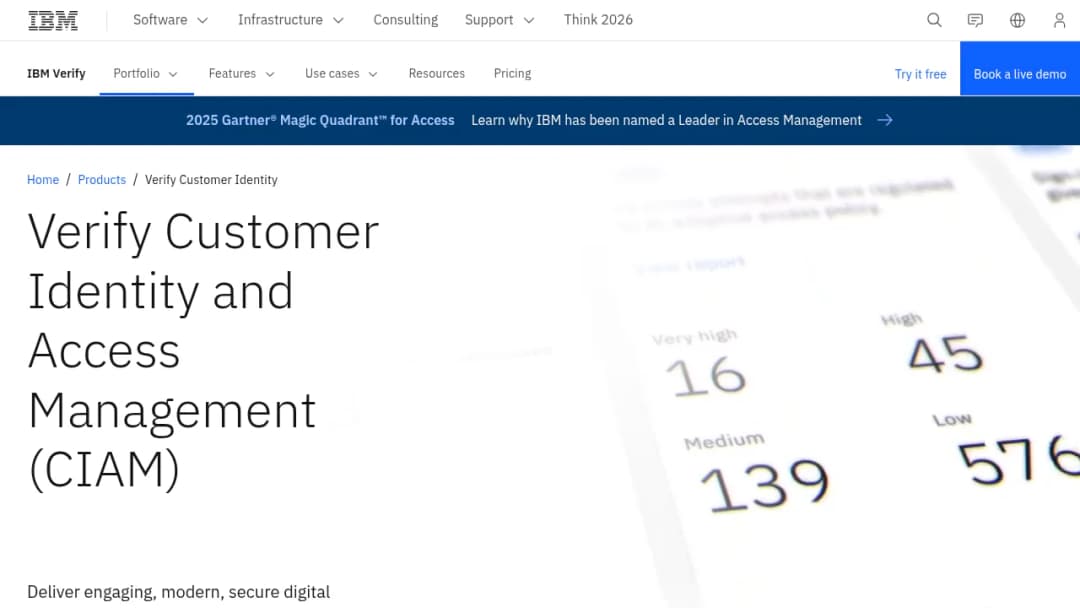Open Think 2026 link in top navigation

point(598,20)
